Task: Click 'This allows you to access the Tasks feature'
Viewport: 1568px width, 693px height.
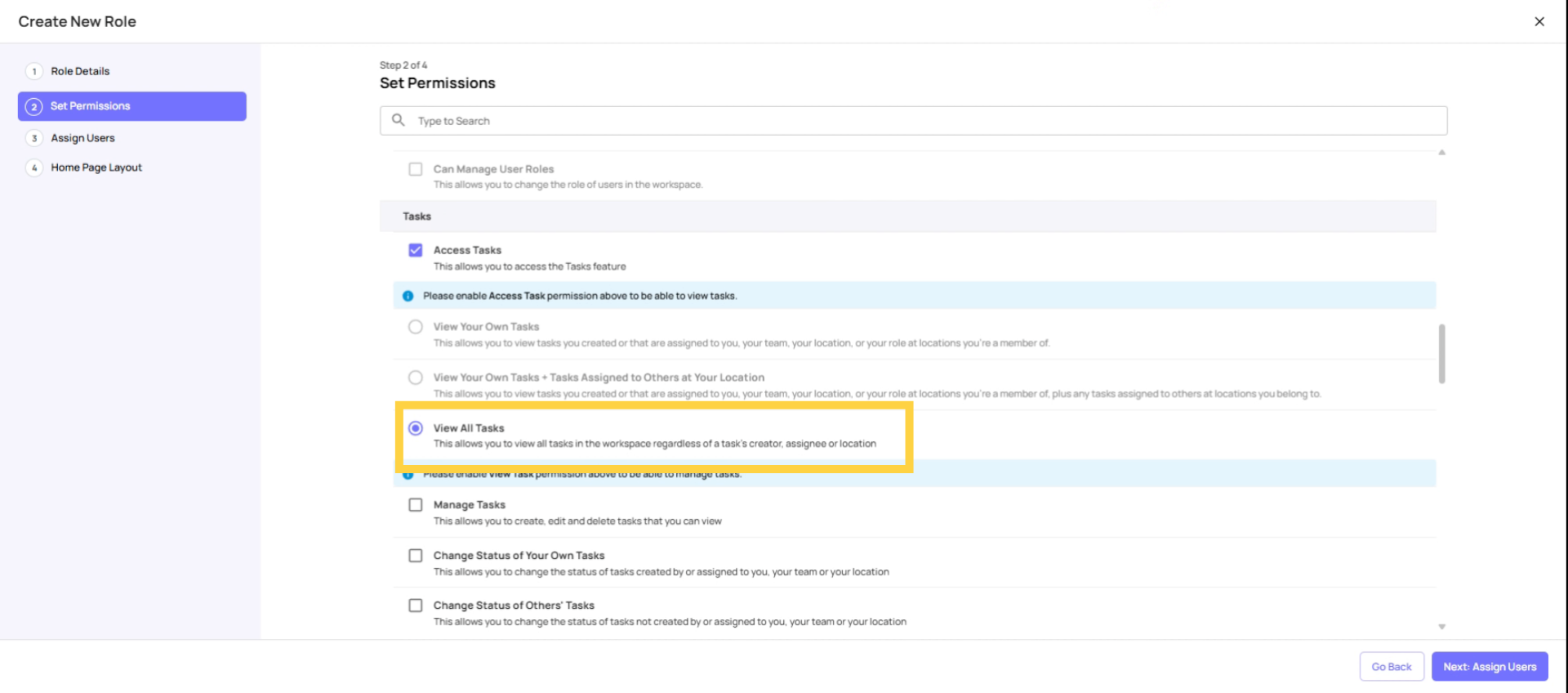Action: point(529,266)
